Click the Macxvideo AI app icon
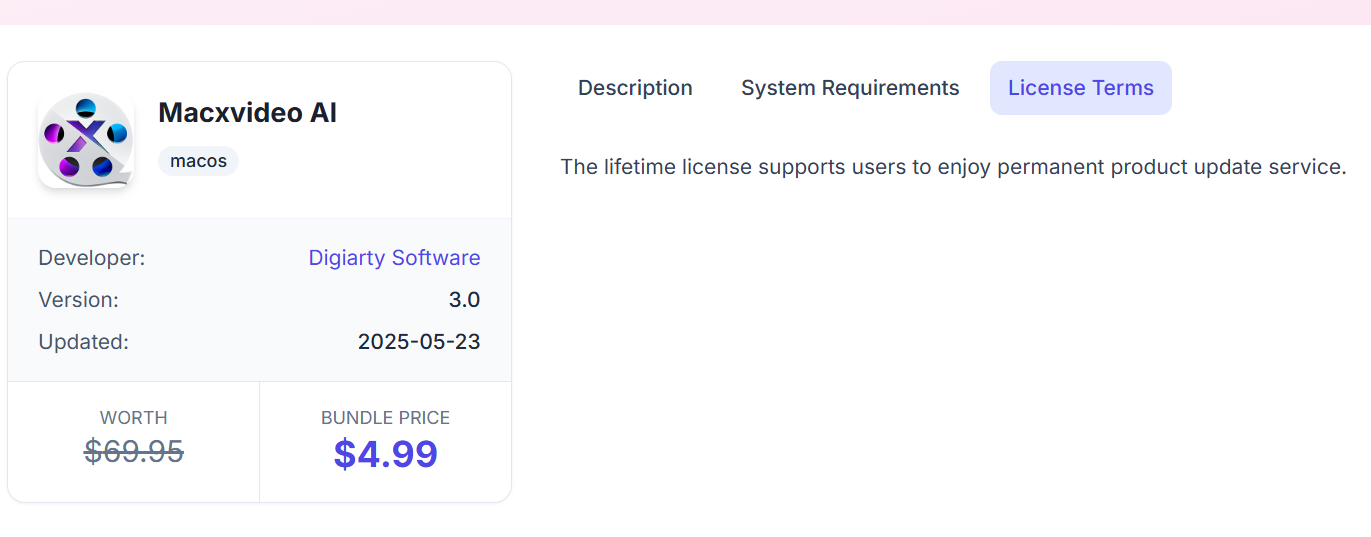 pos(86,140)
